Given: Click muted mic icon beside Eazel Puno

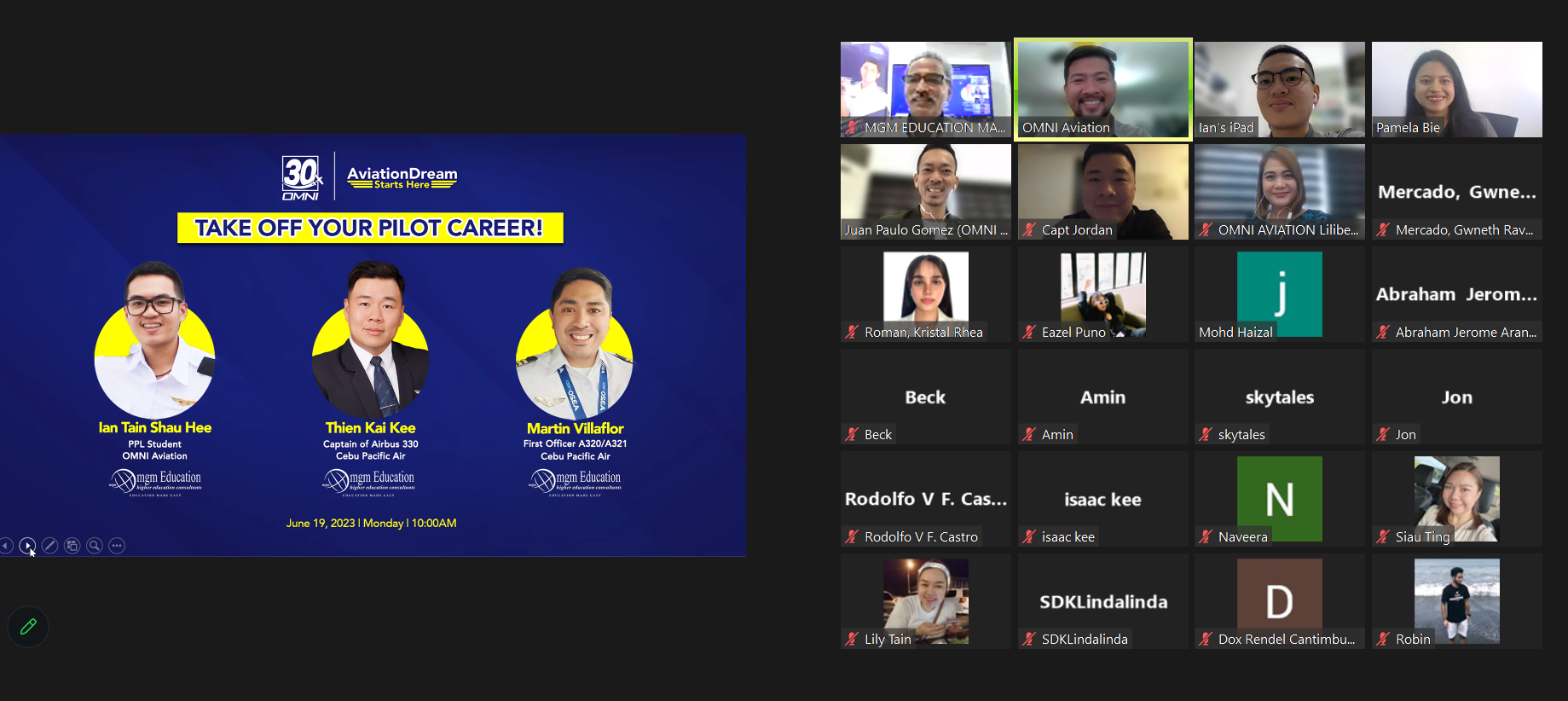Looking at the screenshot, I should point(1029,333).
